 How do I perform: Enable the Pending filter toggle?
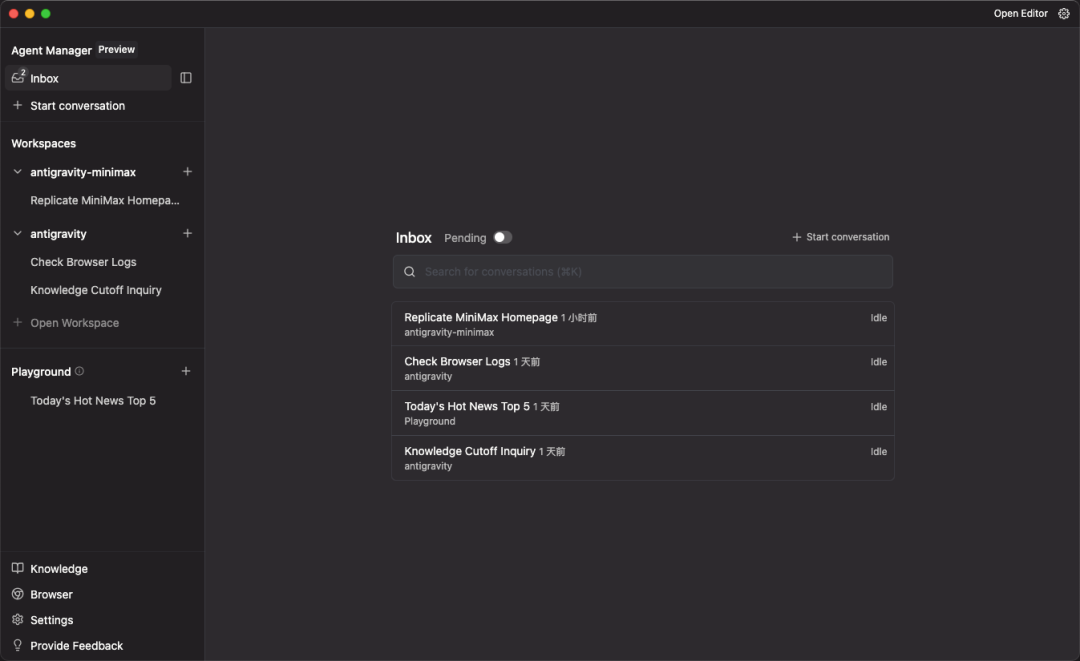(502, 238)
